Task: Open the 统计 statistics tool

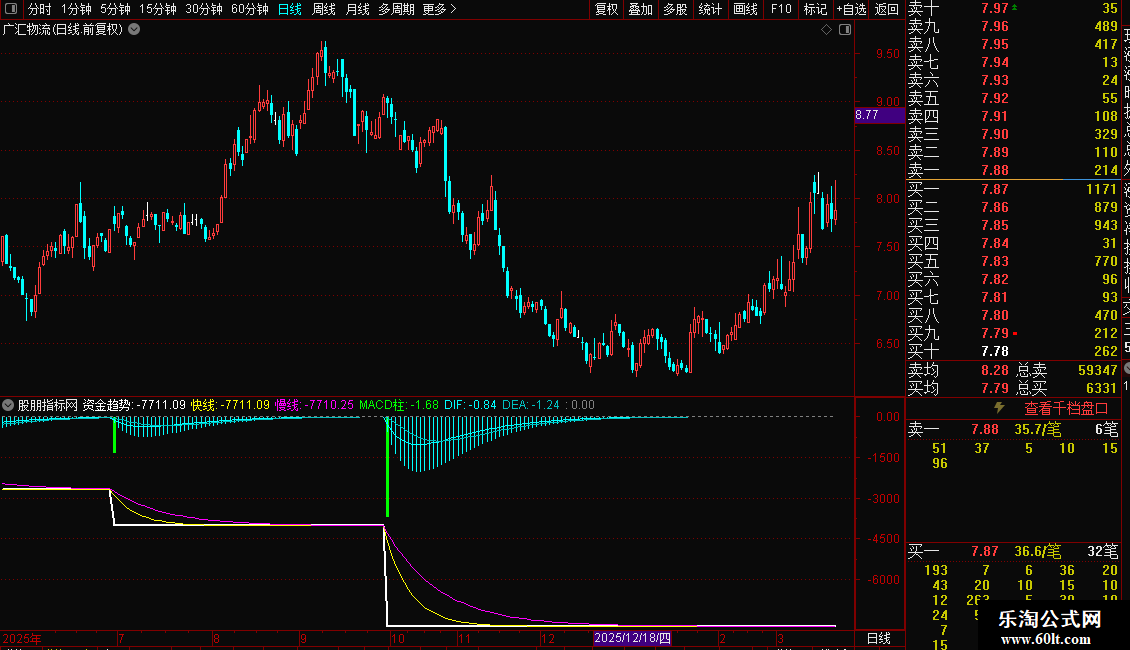Action: pos(710,9)
